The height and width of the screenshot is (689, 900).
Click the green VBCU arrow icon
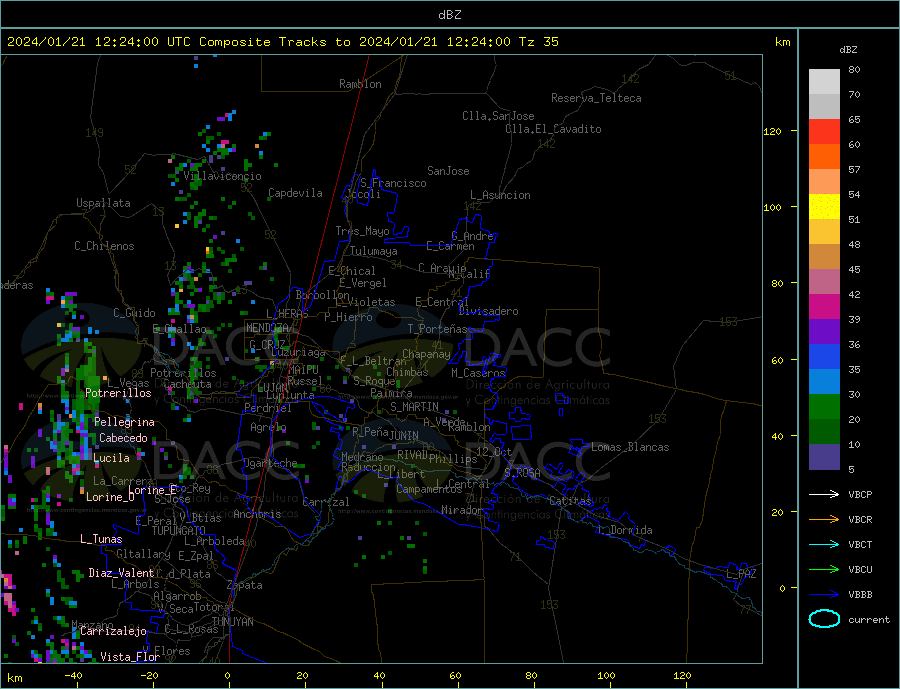(824, 570)
